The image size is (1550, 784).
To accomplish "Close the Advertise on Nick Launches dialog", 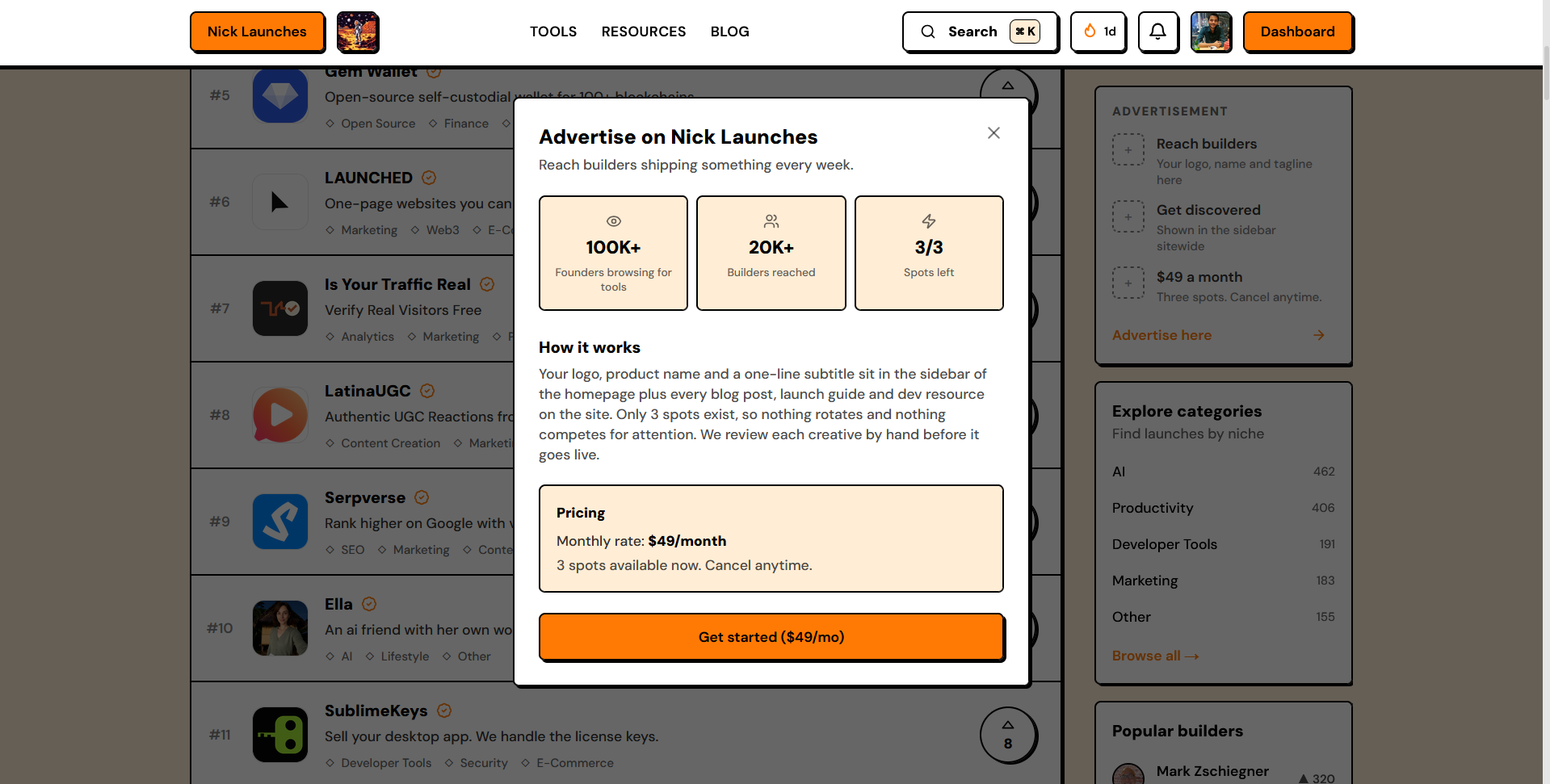I will pos(993,133).
